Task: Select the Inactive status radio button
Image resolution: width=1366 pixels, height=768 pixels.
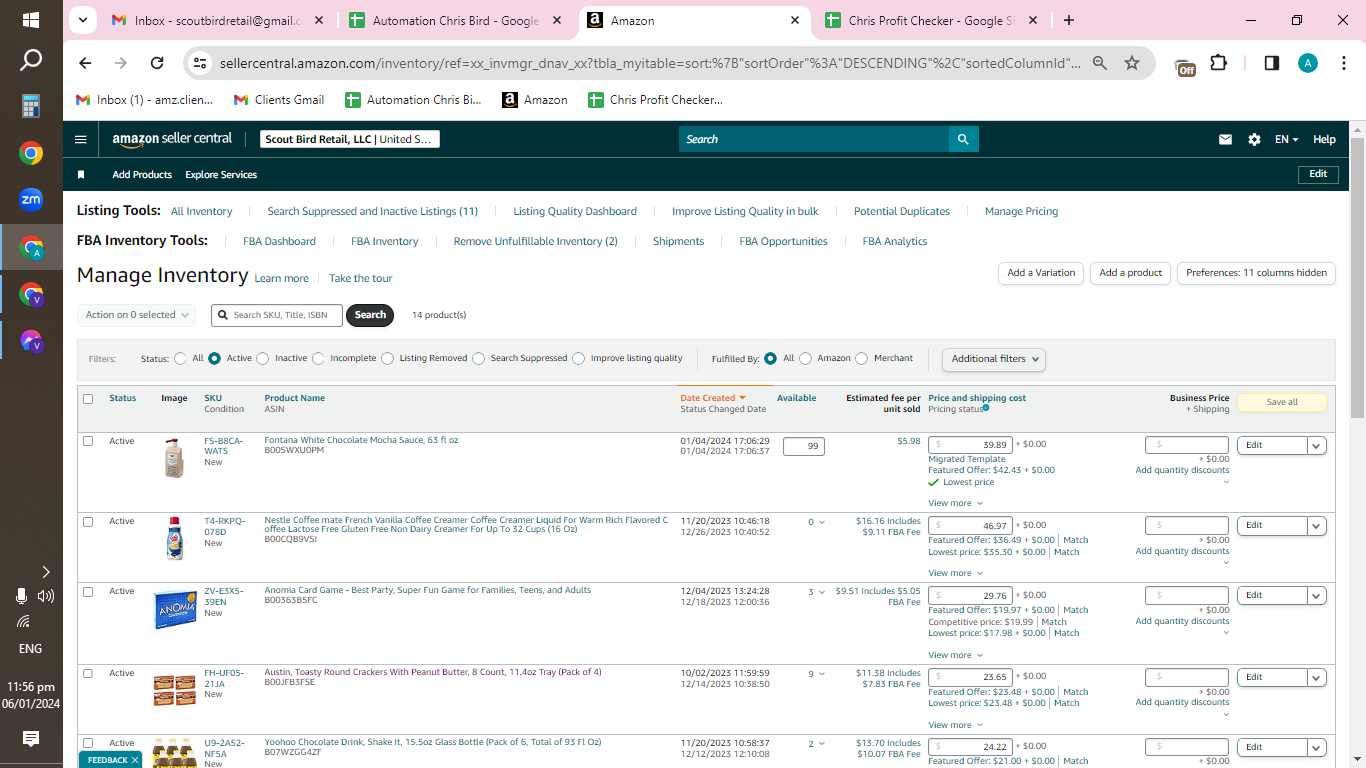Action: tap(263, 358)
